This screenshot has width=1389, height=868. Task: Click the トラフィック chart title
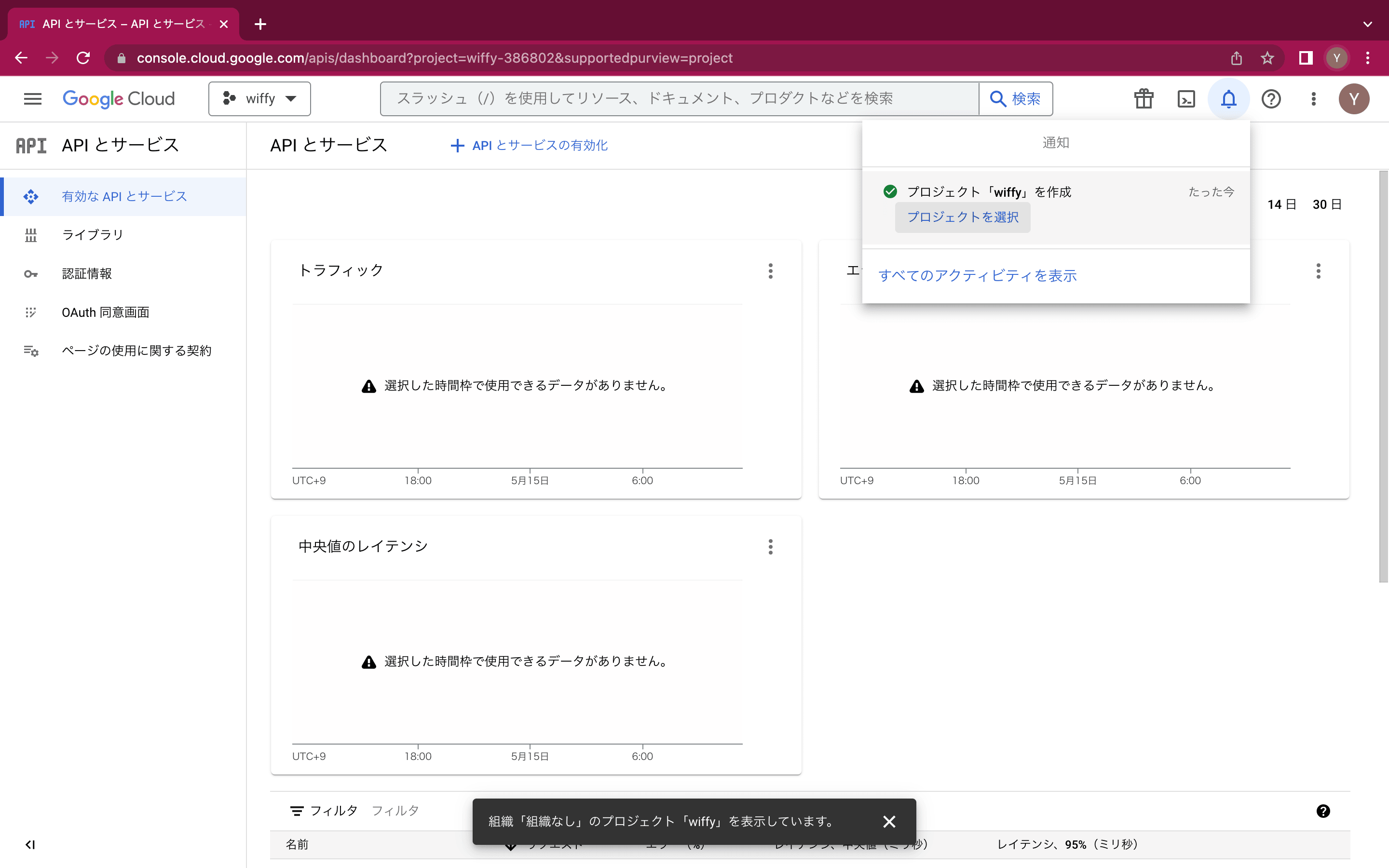pyautogui.click(x=341, y=271)
